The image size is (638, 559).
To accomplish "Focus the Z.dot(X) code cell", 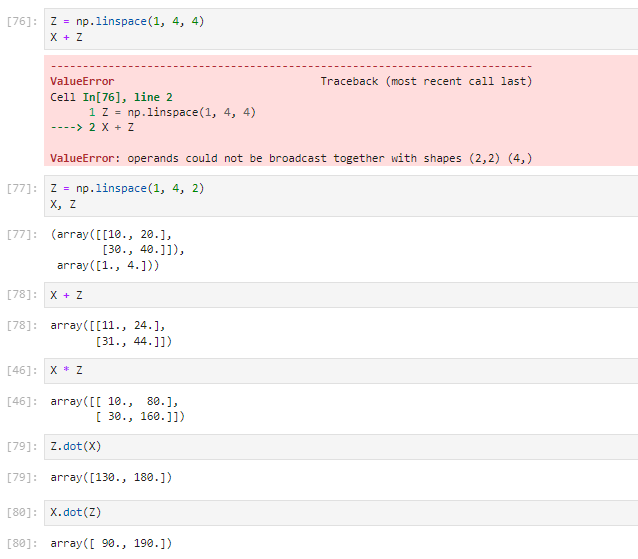I will tap(341, 447).
